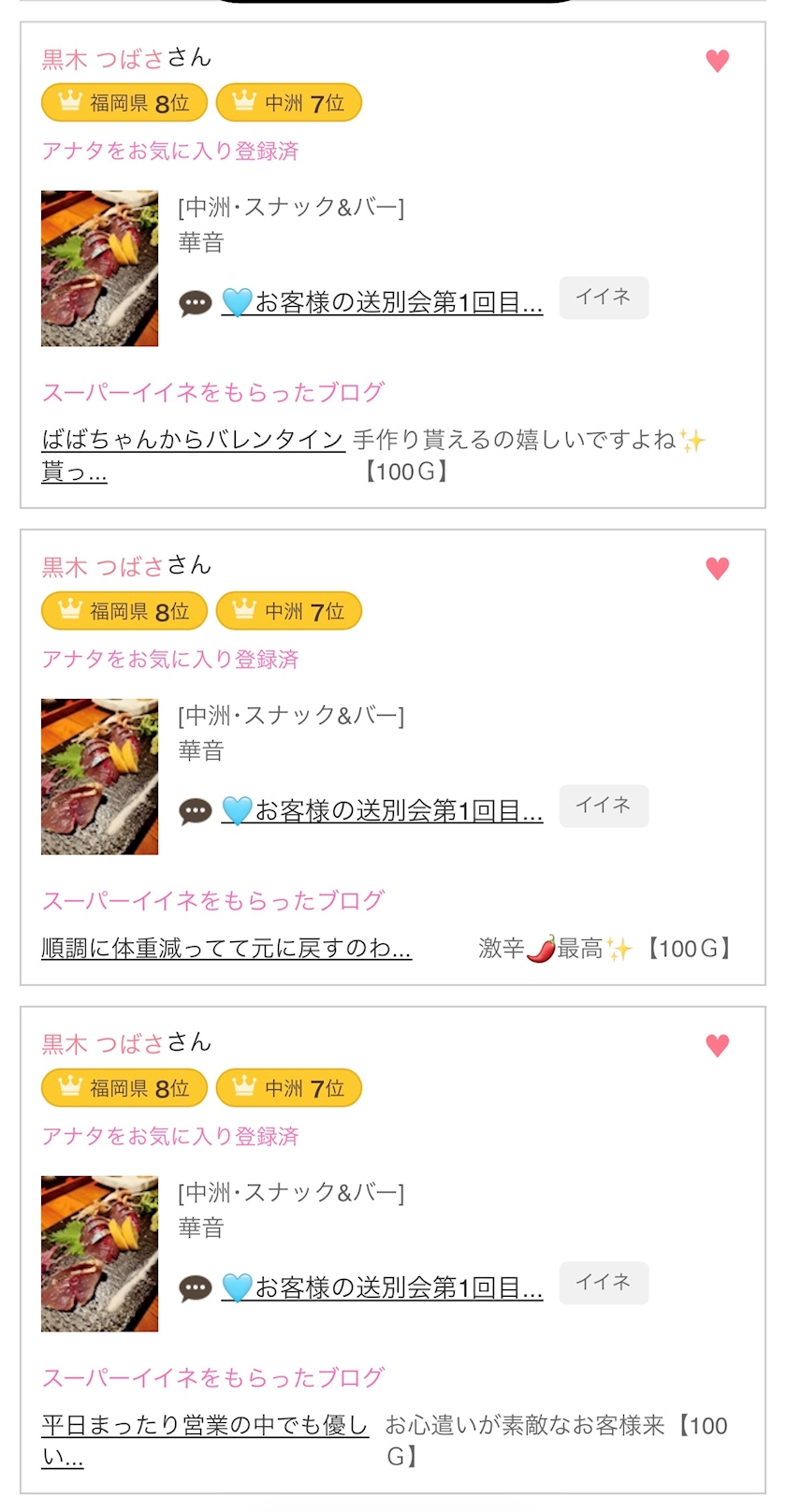The height and width of the screenshot is (1512, 786).
Task: Open the ばばちゃんからバレンタイン blog link
Action: pyautogui.click(x=193, y=440)
